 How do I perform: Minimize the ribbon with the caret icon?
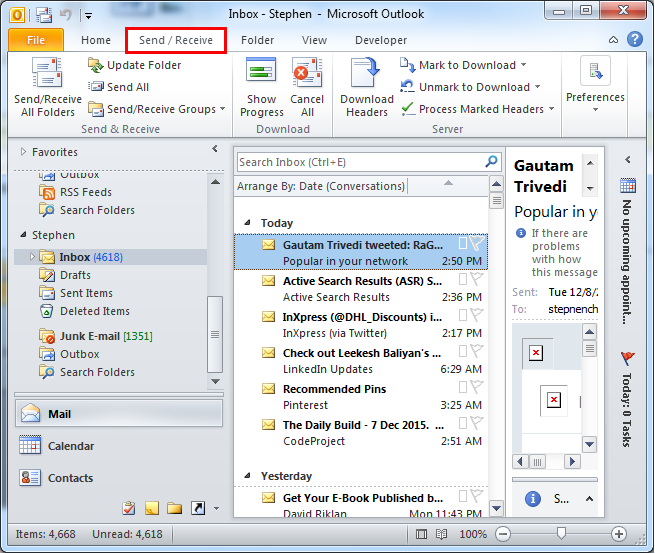613,40
